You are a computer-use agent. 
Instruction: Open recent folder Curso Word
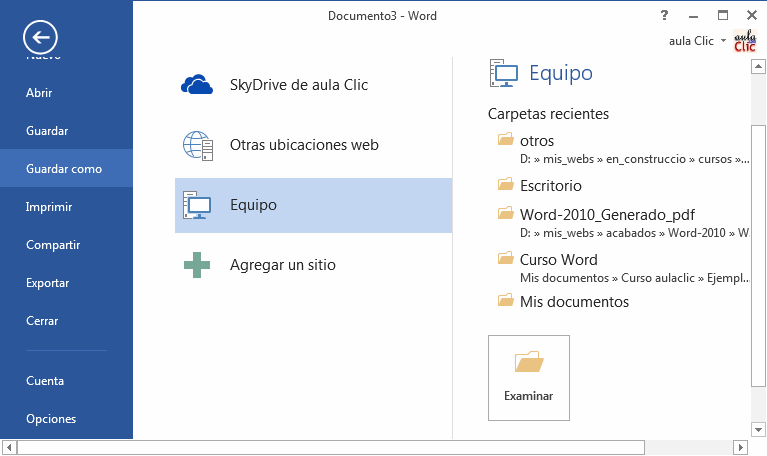pyautogui.click(x=558, y=259)
